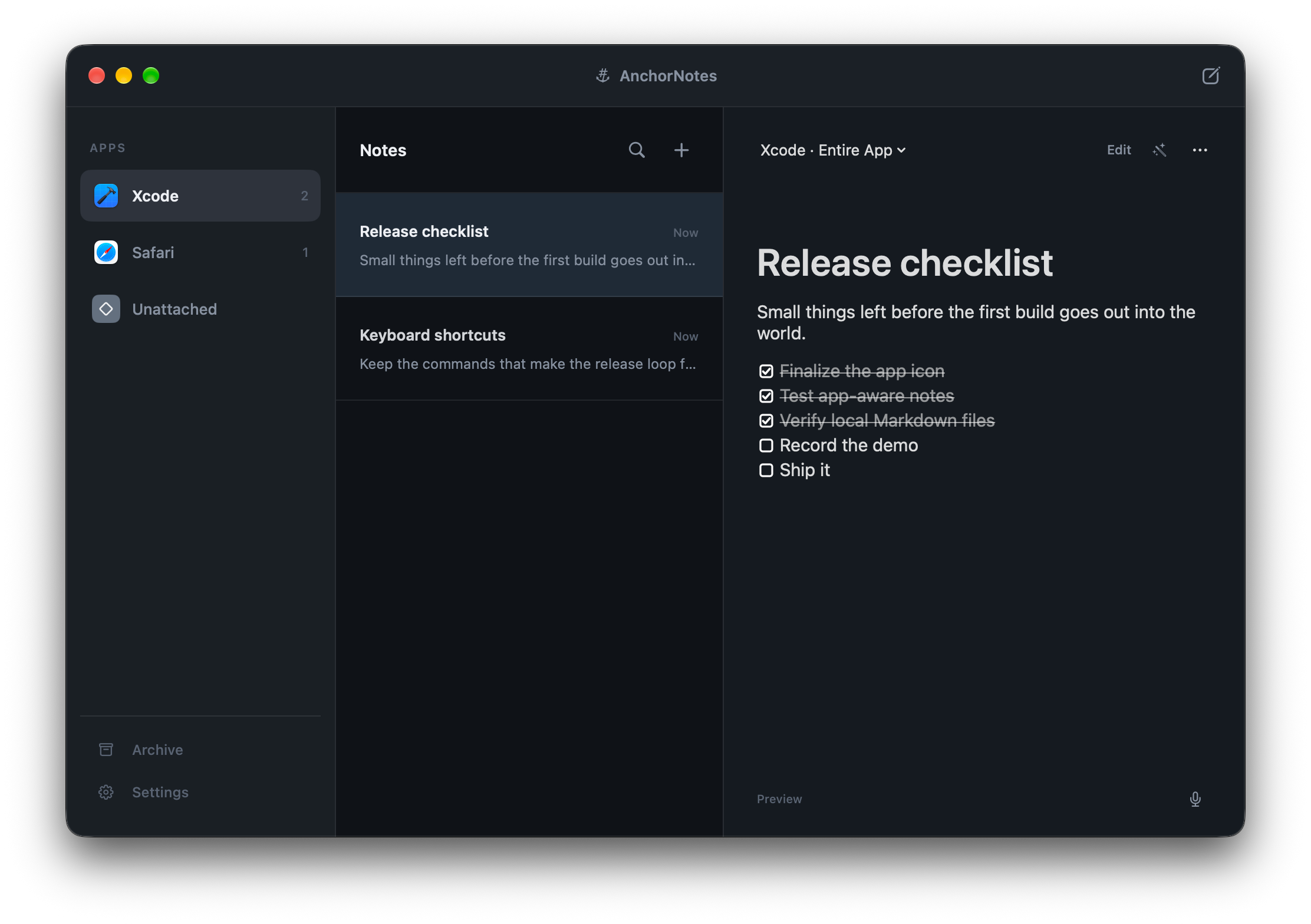This screenshot has height=924, width=1311.
Task: Check the Ship it checkbox
Action: coord(766,470)
